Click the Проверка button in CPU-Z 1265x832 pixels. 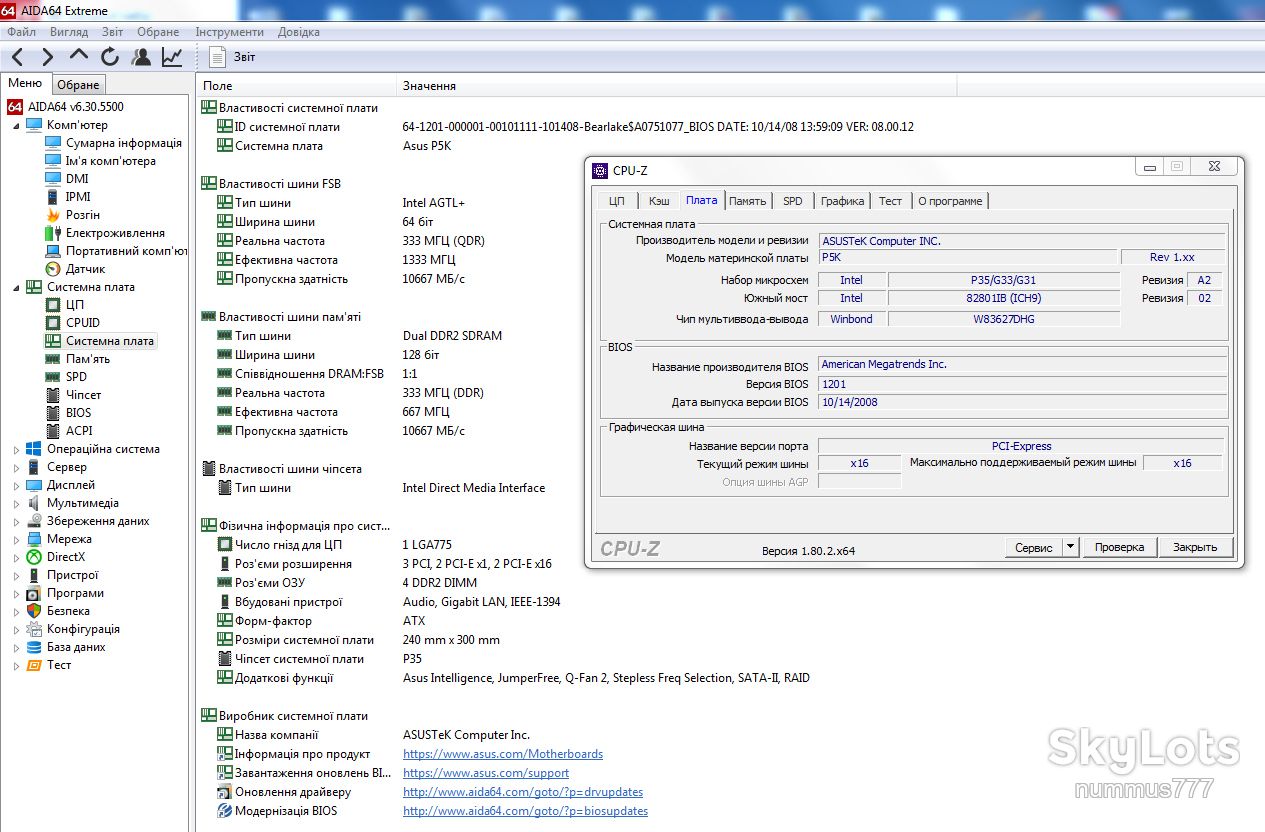point(1119,548)
